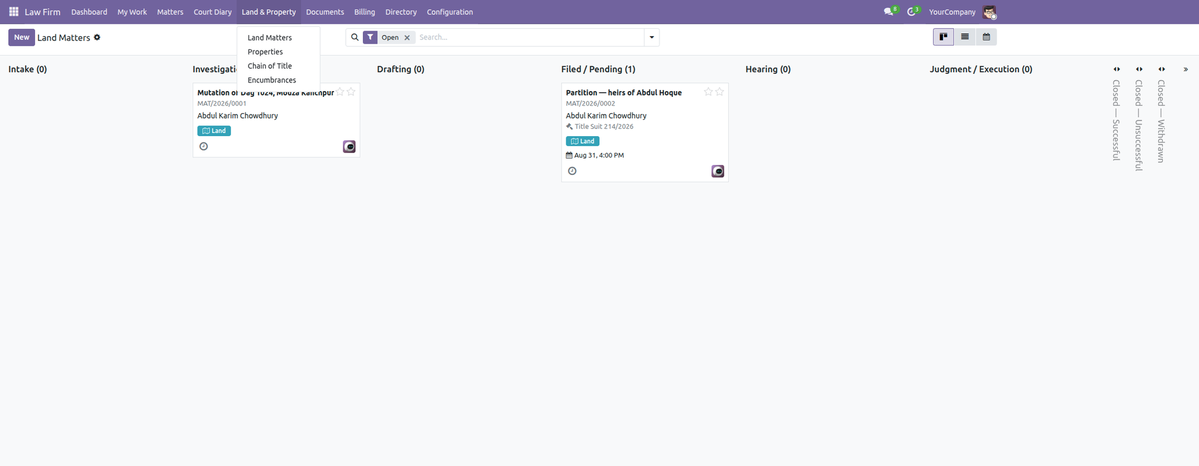This screenshot has width=1199, height=466.
Task: Click Abdul Karim Chowdhury on Partition card
Action: 606,116
